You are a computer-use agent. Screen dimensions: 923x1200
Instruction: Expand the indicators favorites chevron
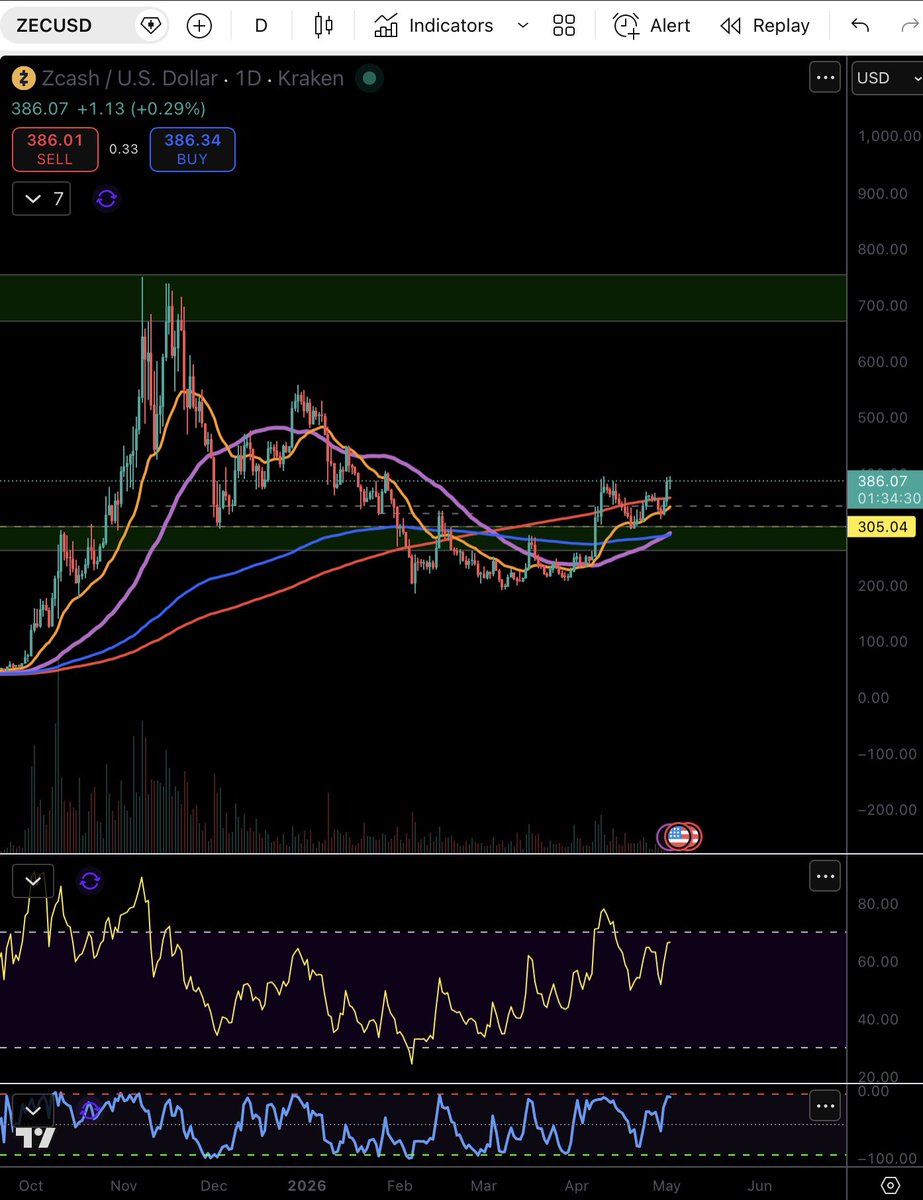522,25
